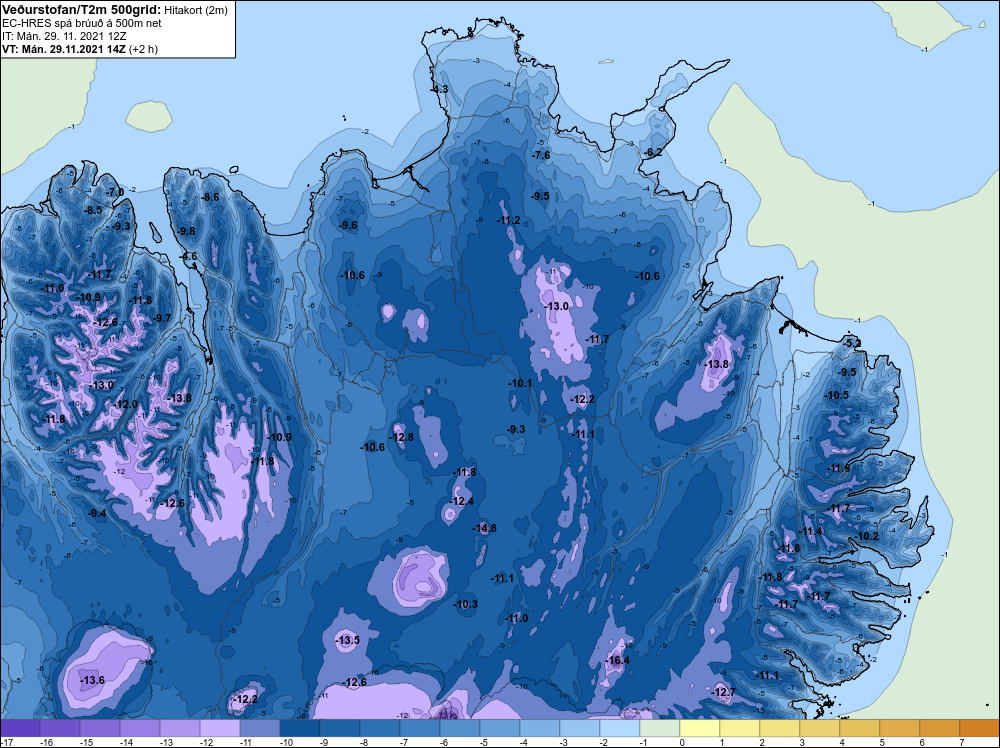Click the -12.7 temperature label
Viewport: 1000px width, 748px height.
pyautogui.click(x=724, y=693)
